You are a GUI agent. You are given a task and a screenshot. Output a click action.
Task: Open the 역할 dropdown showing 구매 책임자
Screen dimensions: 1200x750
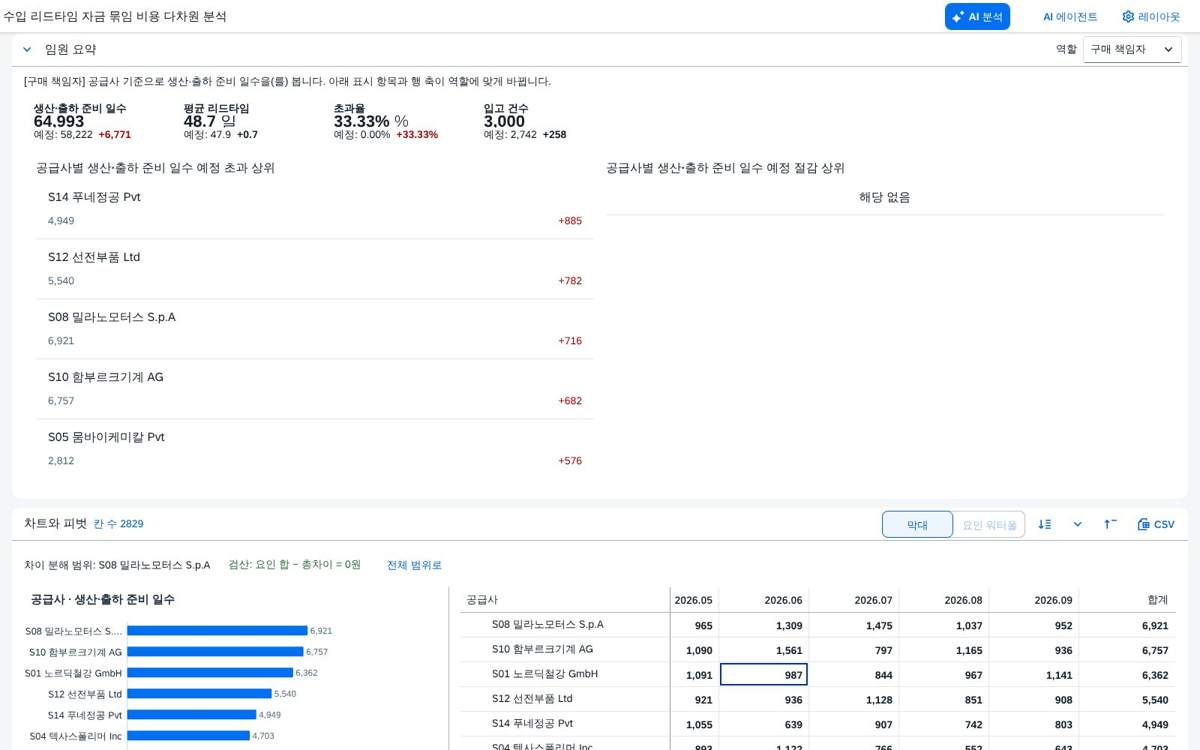point(1132,49)
